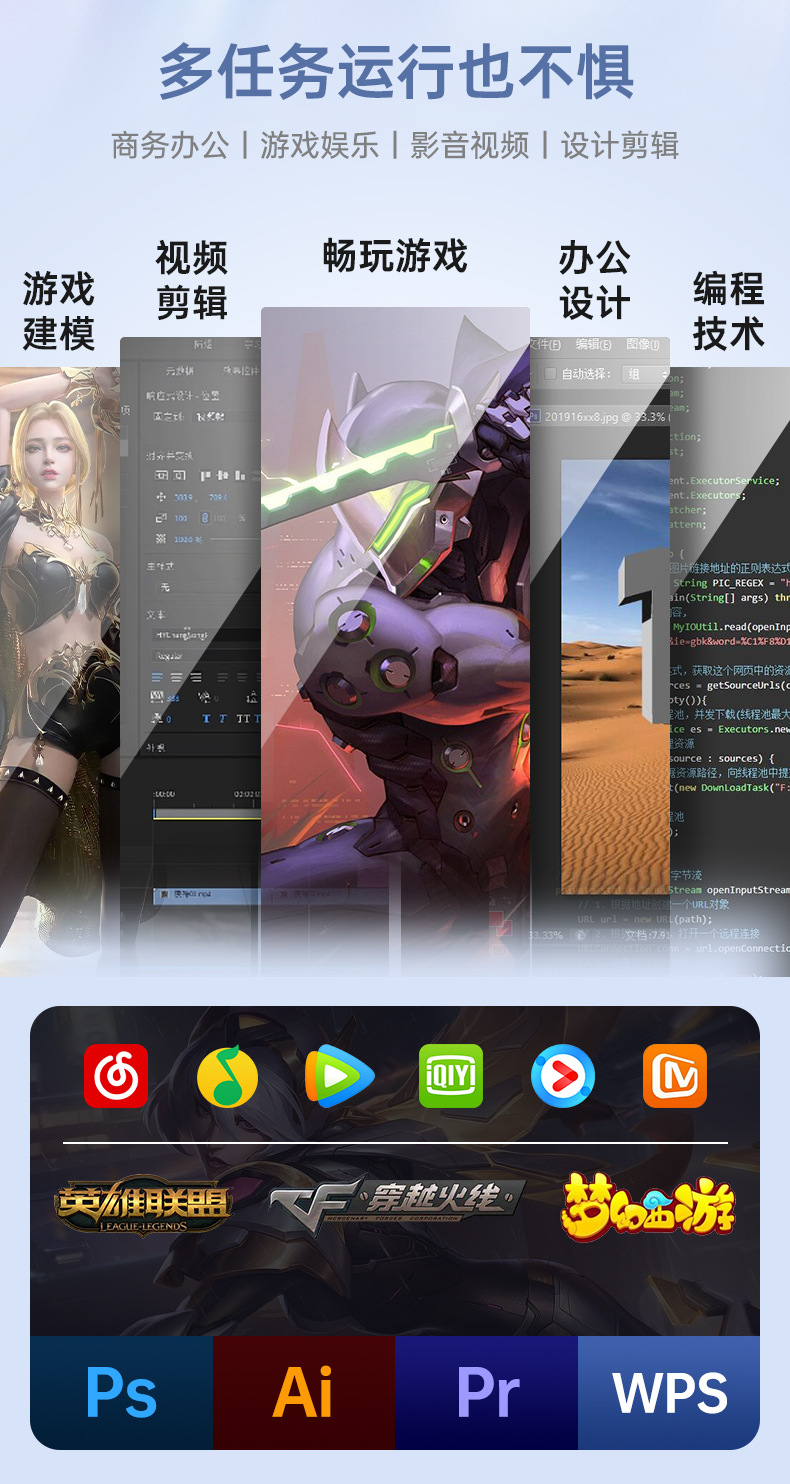Launch the Tencent Video play-triangle icon

pos(340,1076)
